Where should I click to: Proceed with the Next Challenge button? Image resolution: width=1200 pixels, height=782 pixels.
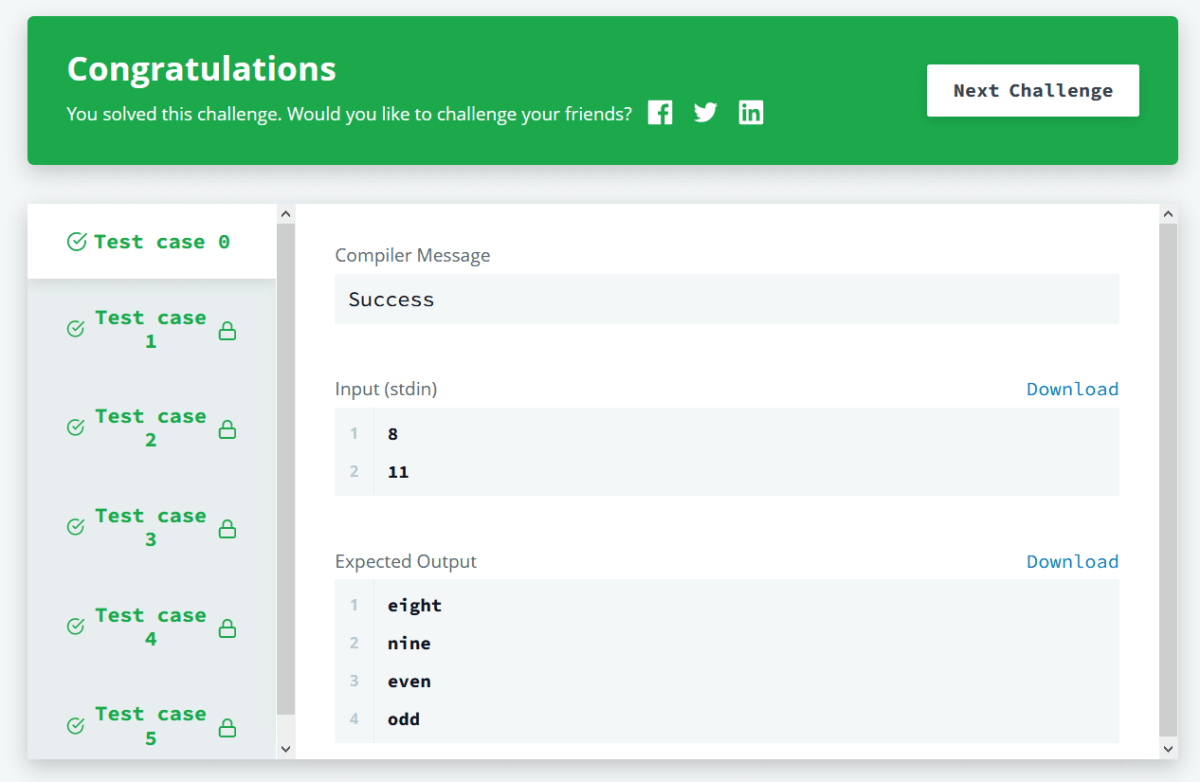coord(1032,90)
